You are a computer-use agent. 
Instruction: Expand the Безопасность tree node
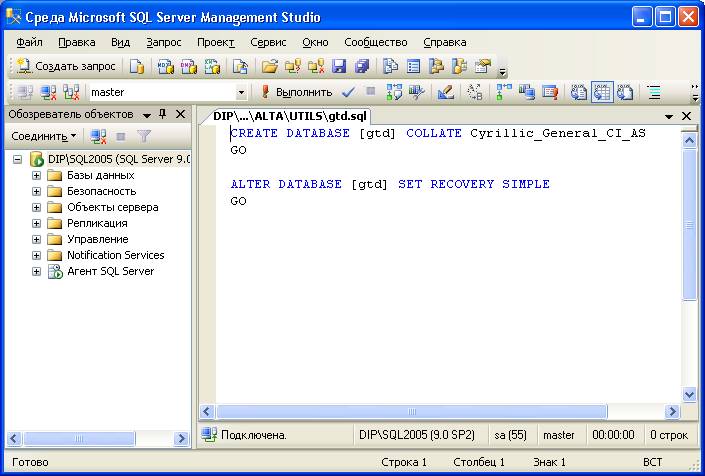click(37, 191)
